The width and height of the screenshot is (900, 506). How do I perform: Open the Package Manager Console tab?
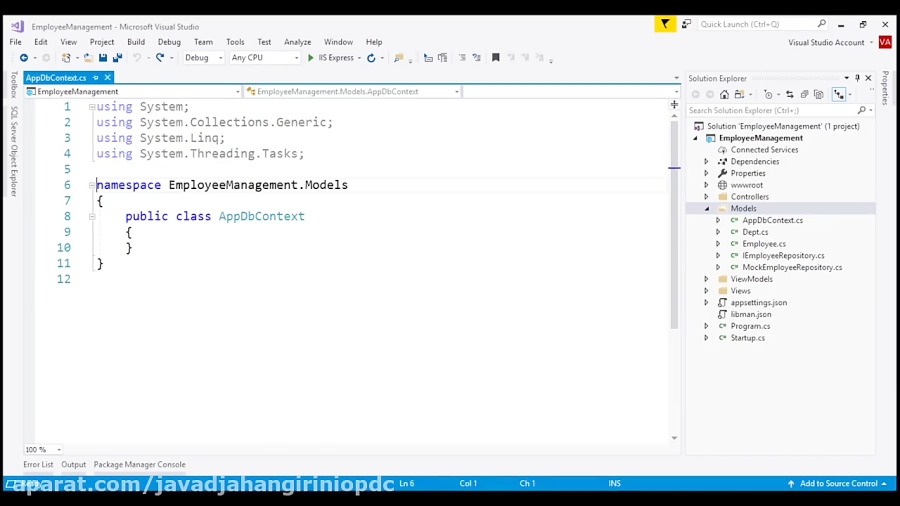[139, 465]
